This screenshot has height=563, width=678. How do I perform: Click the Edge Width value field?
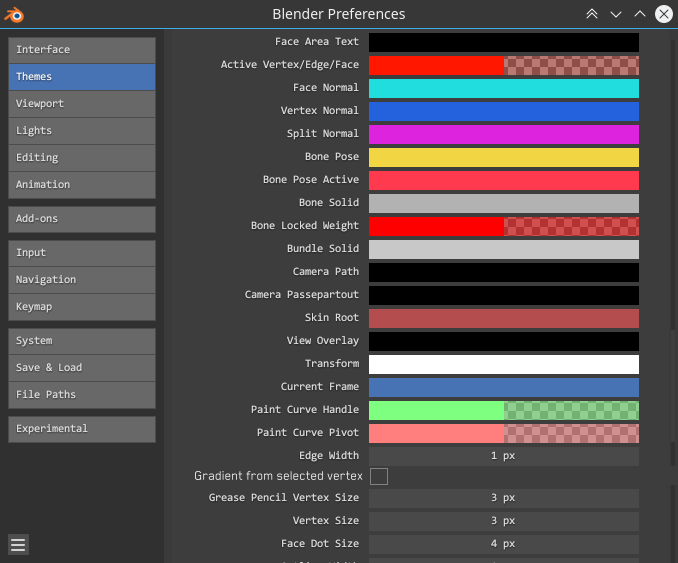504,456
